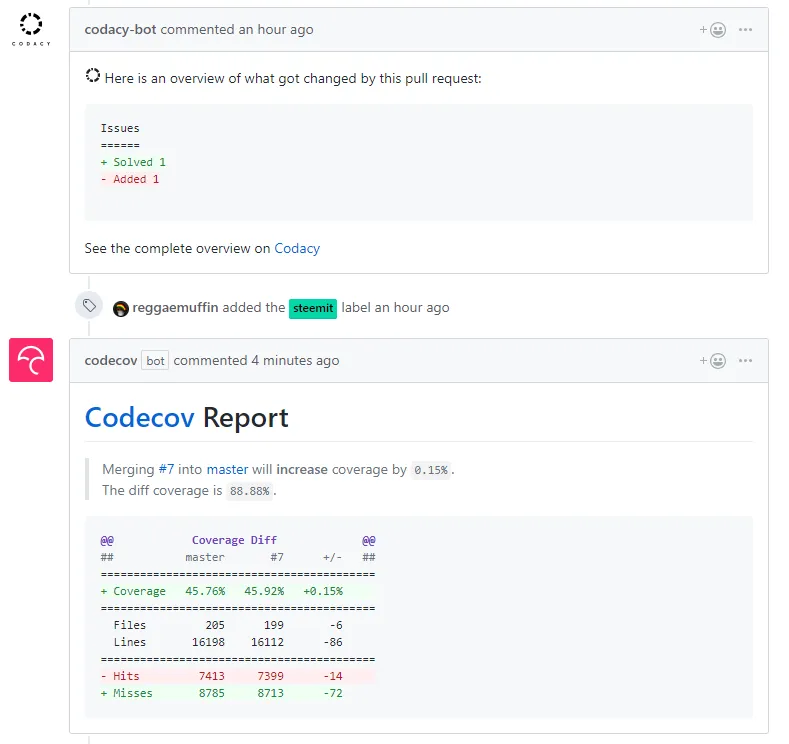789x744 pixels.
Task: Open the Codecov heading link
Action: (x=139, y=418)
